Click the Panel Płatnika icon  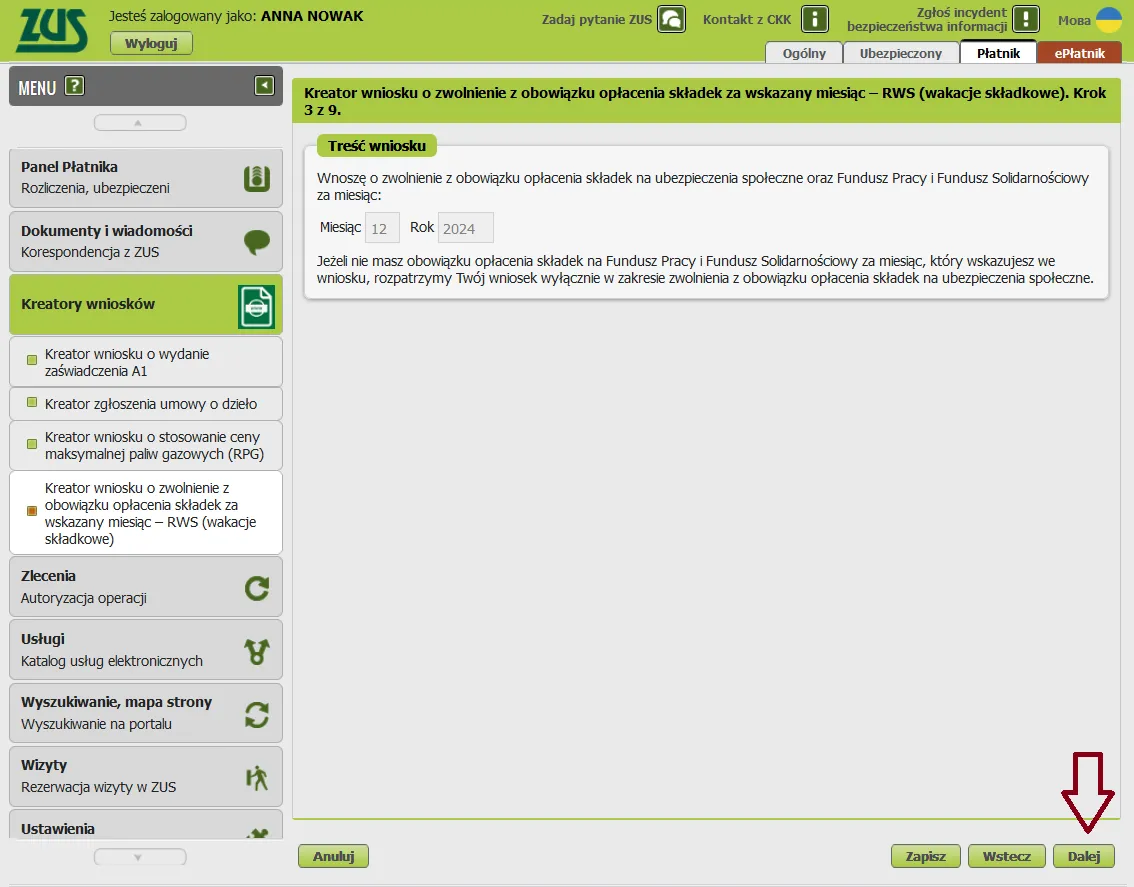click(257, 178)
